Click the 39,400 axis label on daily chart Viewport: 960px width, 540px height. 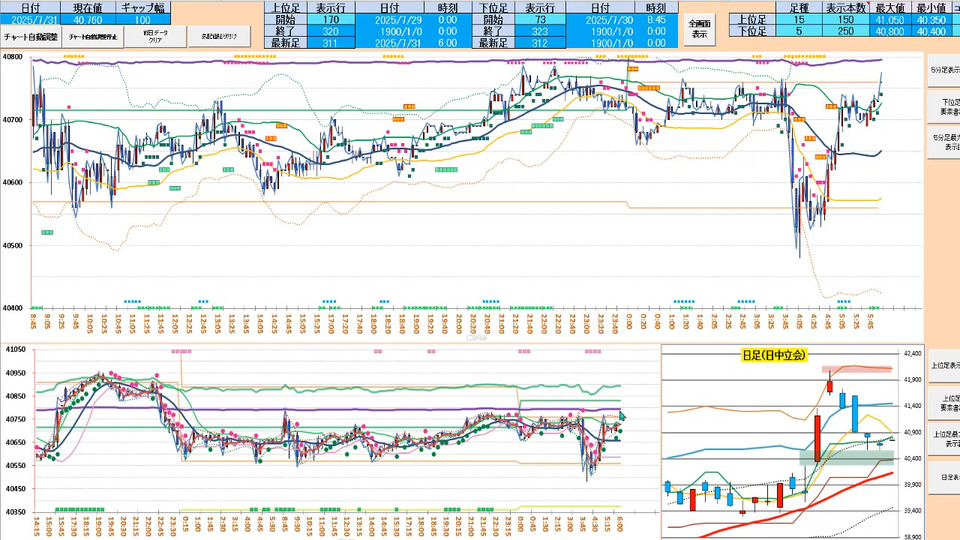[x=912, y=511]
